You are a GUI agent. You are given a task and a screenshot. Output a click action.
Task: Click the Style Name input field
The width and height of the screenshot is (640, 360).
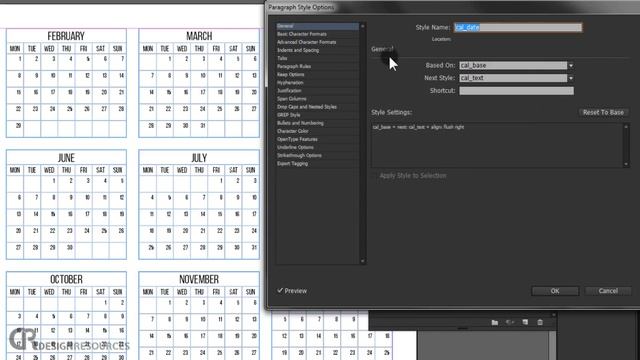518,27
